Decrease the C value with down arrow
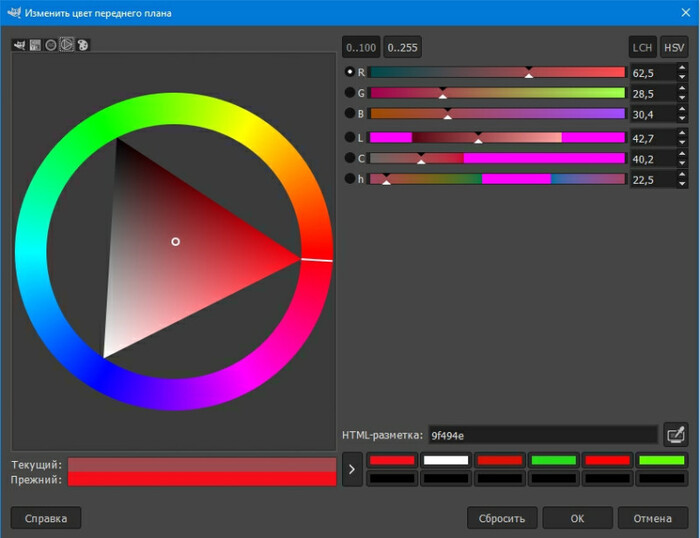The height and width of the screenshot is (538, 700). pyautogui.click(x=682, y=163)
